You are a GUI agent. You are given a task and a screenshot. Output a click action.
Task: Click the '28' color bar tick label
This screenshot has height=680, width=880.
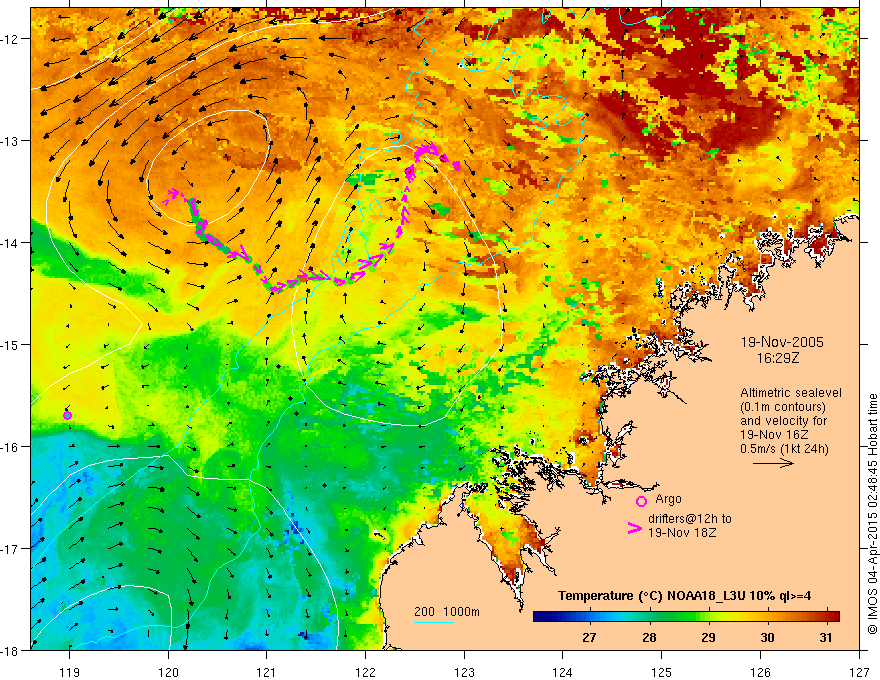(649, 637)
